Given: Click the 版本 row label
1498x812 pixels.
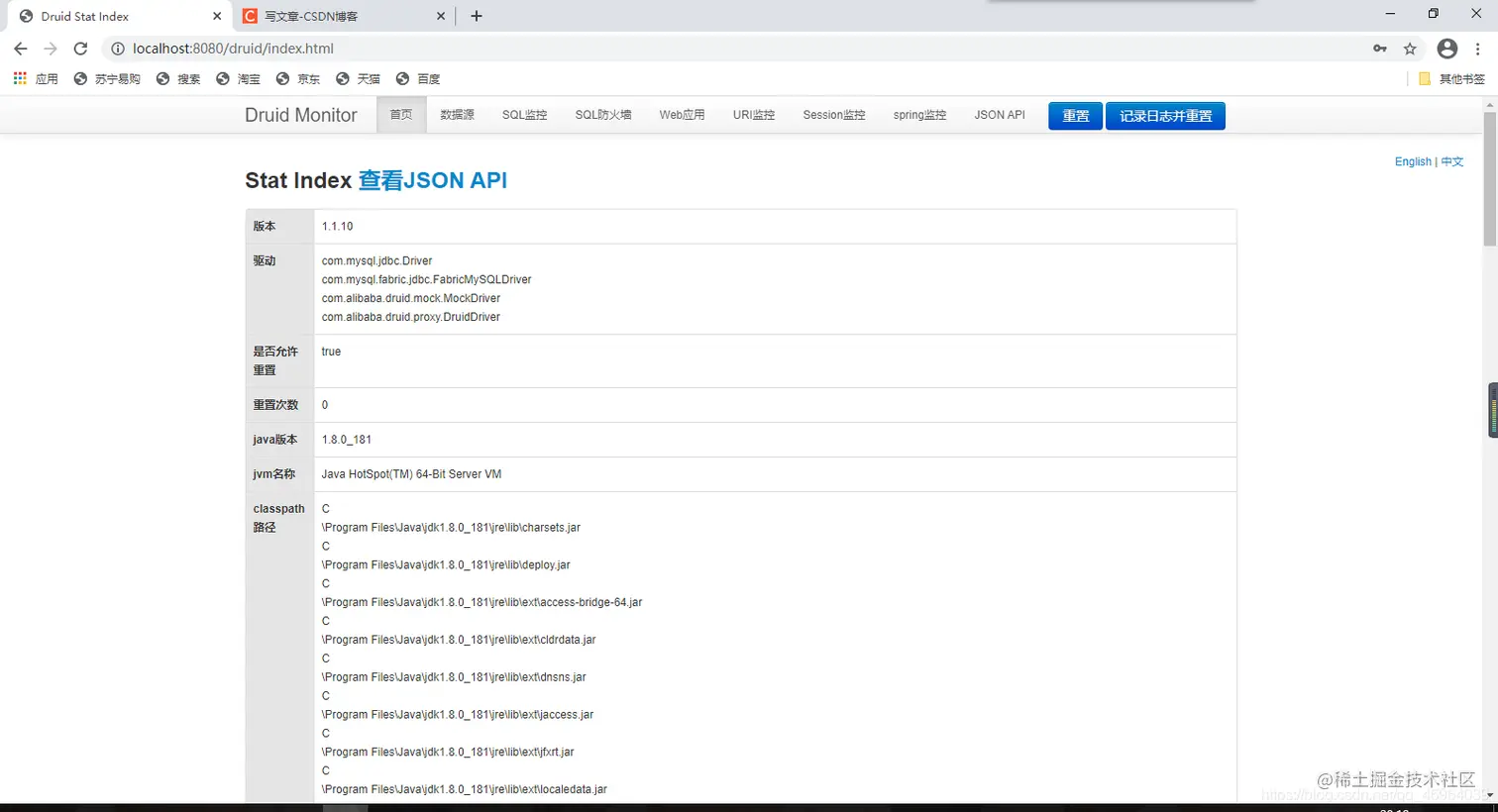Looking at the screenshot, I should 265,226.
